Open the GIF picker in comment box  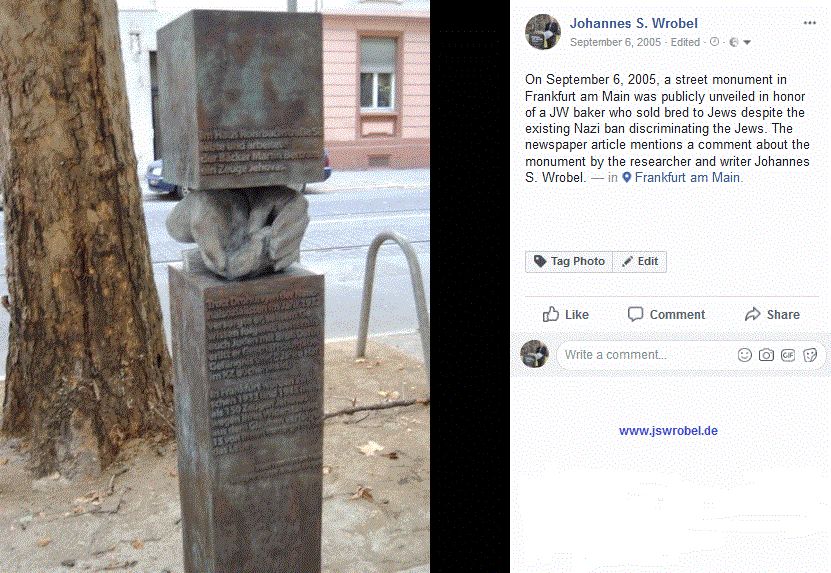pos(788,355)
